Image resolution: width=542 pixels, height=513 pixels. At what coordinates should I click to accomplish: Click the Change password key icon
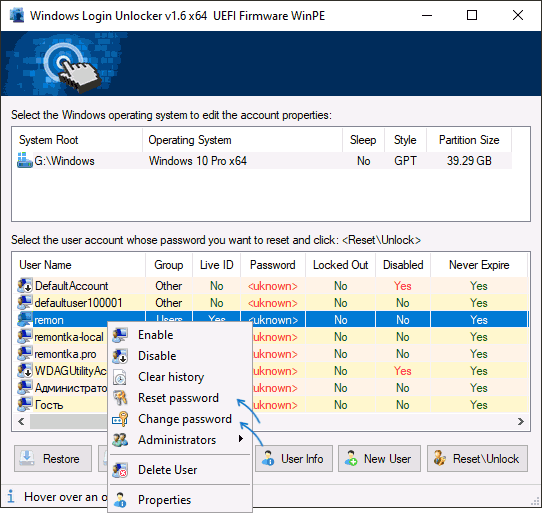pyautogui.click(x=120, y=419)
